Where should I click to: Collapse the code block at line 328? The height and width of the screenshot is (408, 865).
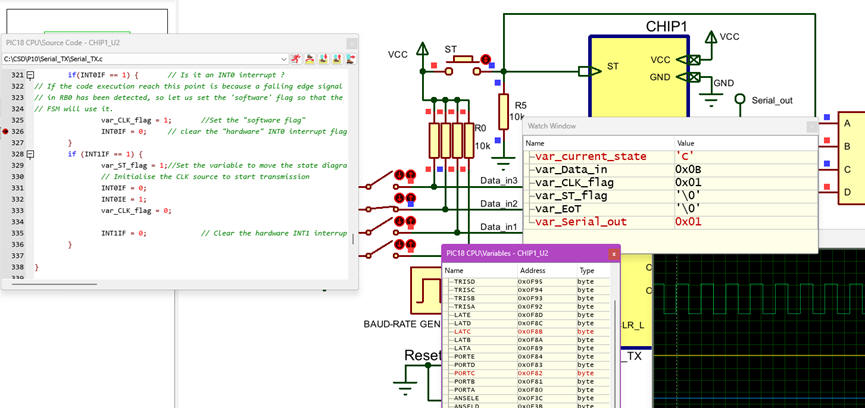[x=30, y=154]
